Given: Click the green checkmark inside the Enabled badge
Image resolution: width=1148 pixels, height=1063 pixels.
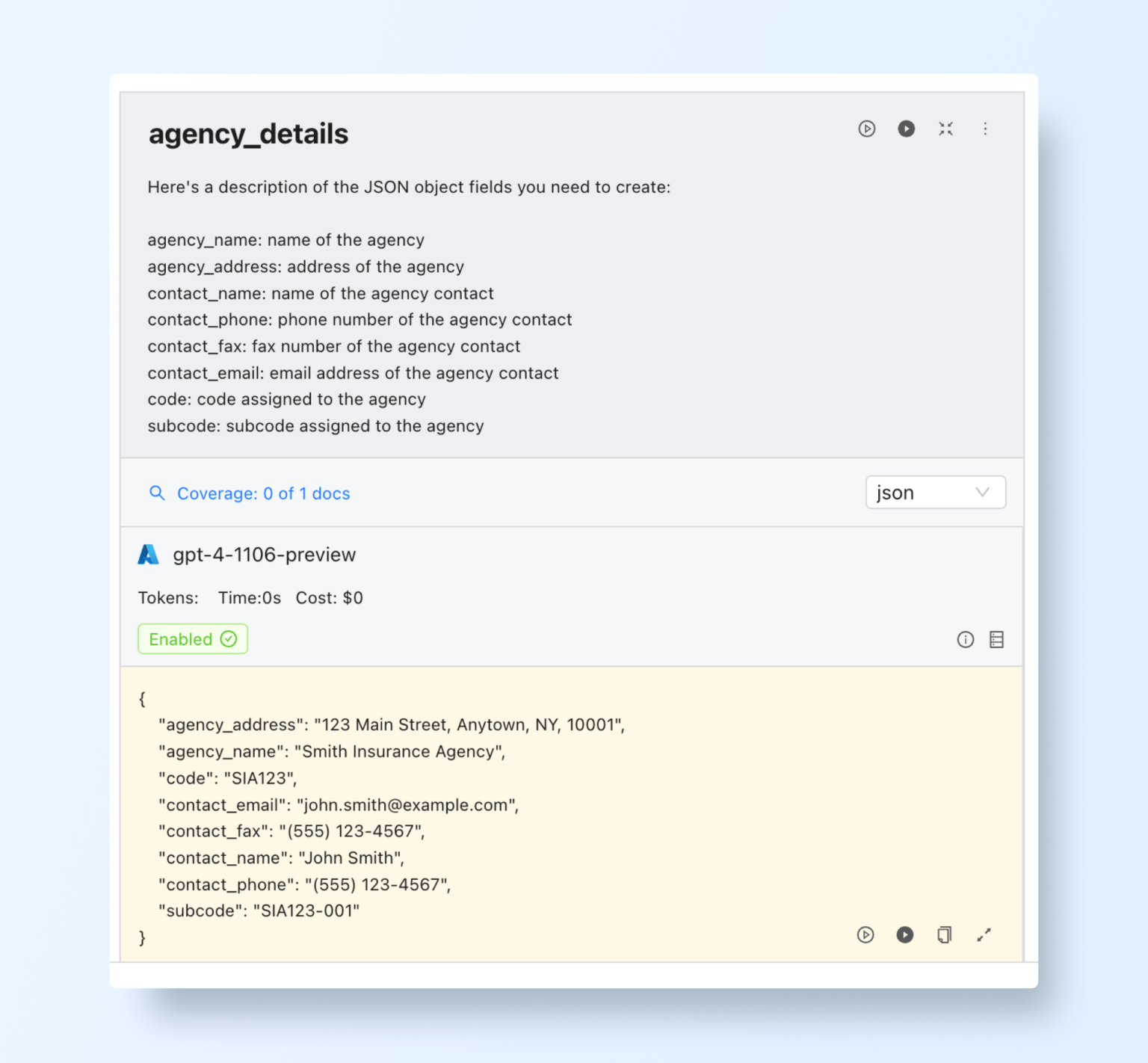Looking at the screenshot, I should coord(229,638).
